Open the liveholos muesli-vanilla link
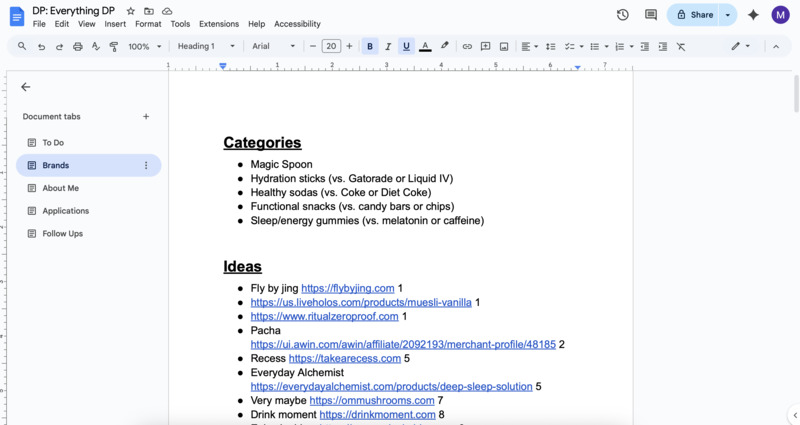800x425 pixels. [x=361, y=302]
